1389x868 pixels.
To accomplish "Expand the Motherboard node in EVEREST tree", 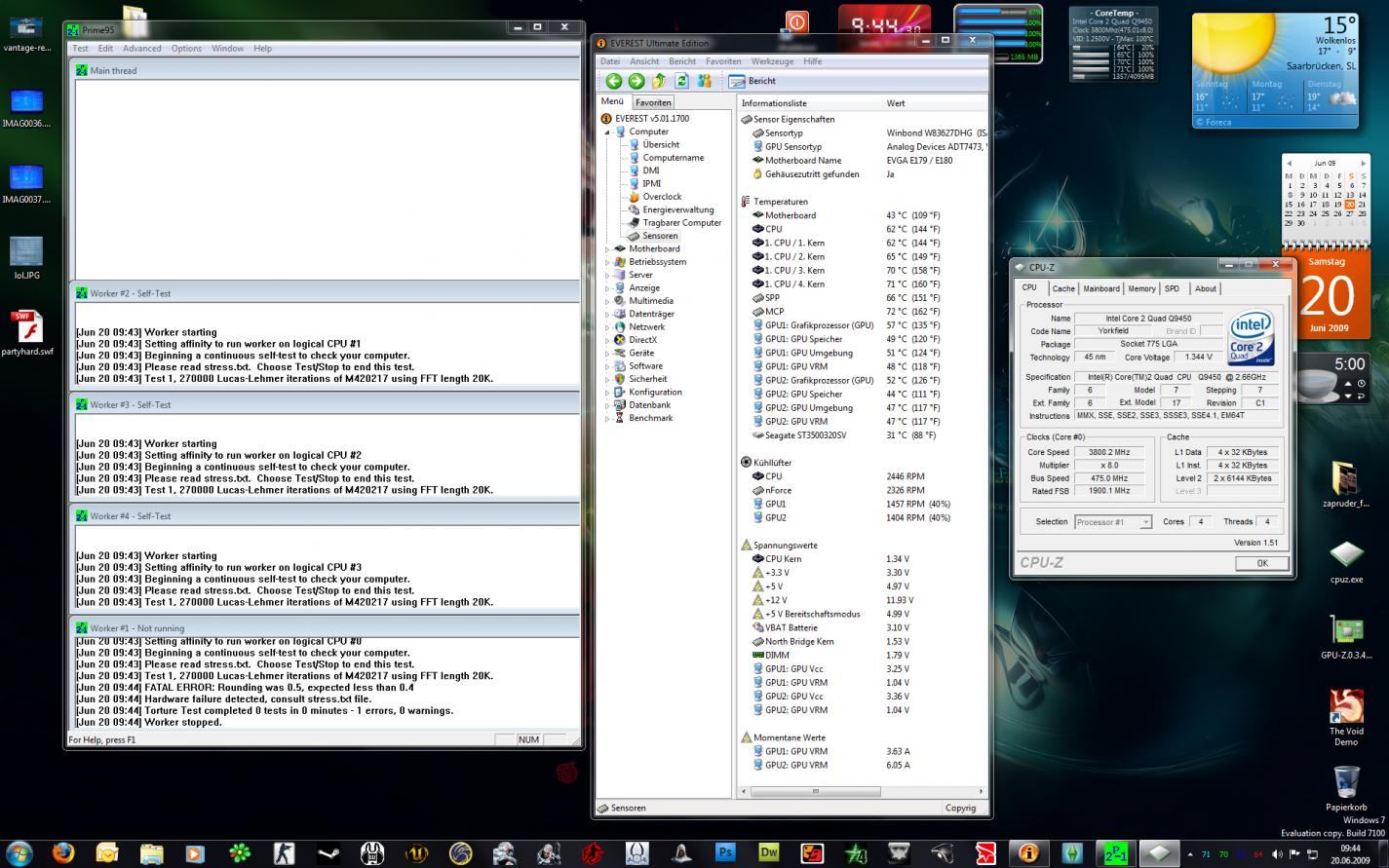I will click(607, 249).
